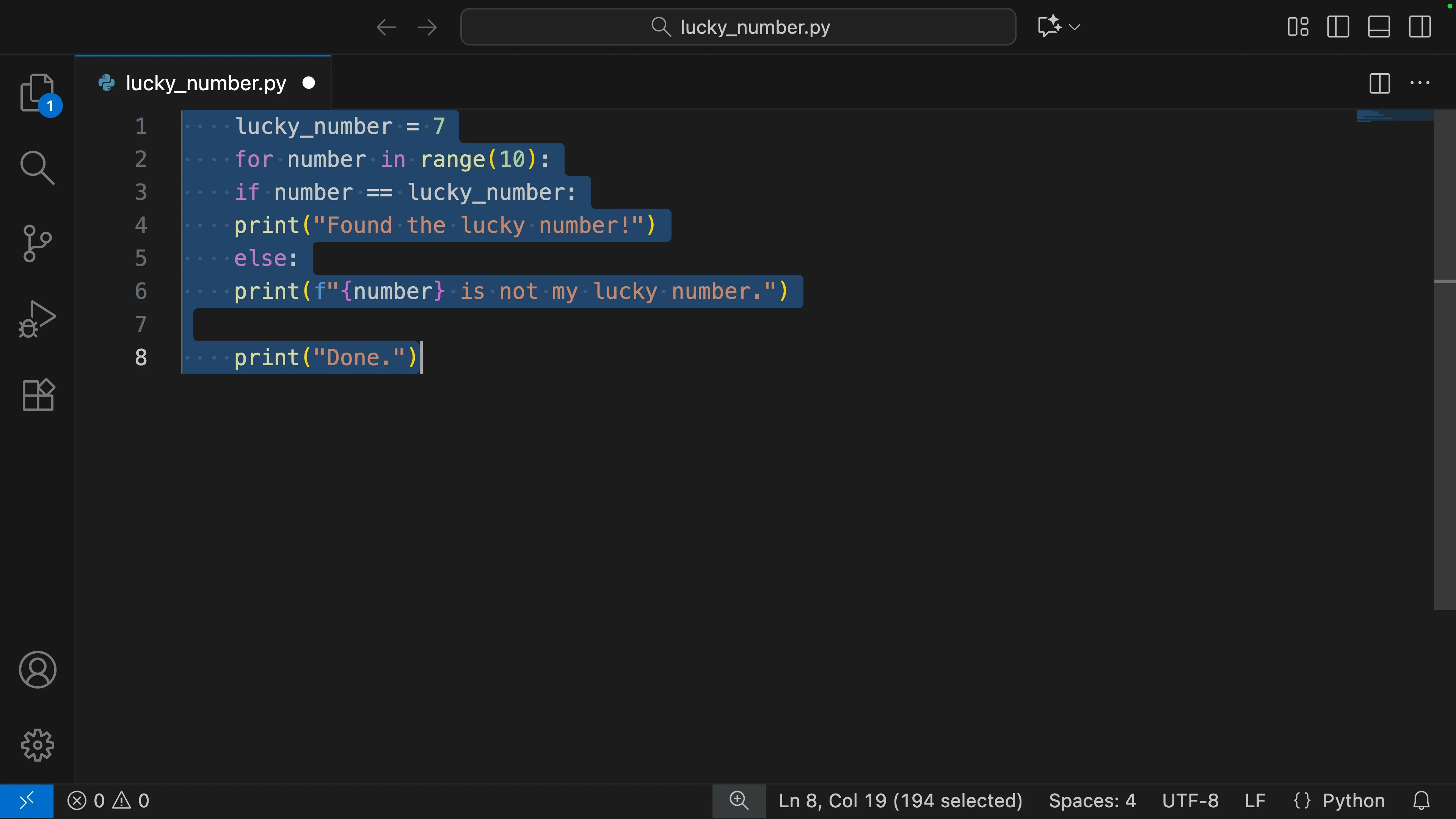Open the Manage gear icon
This screenshot has width=1456, height=819.
[x=37, y=745]
